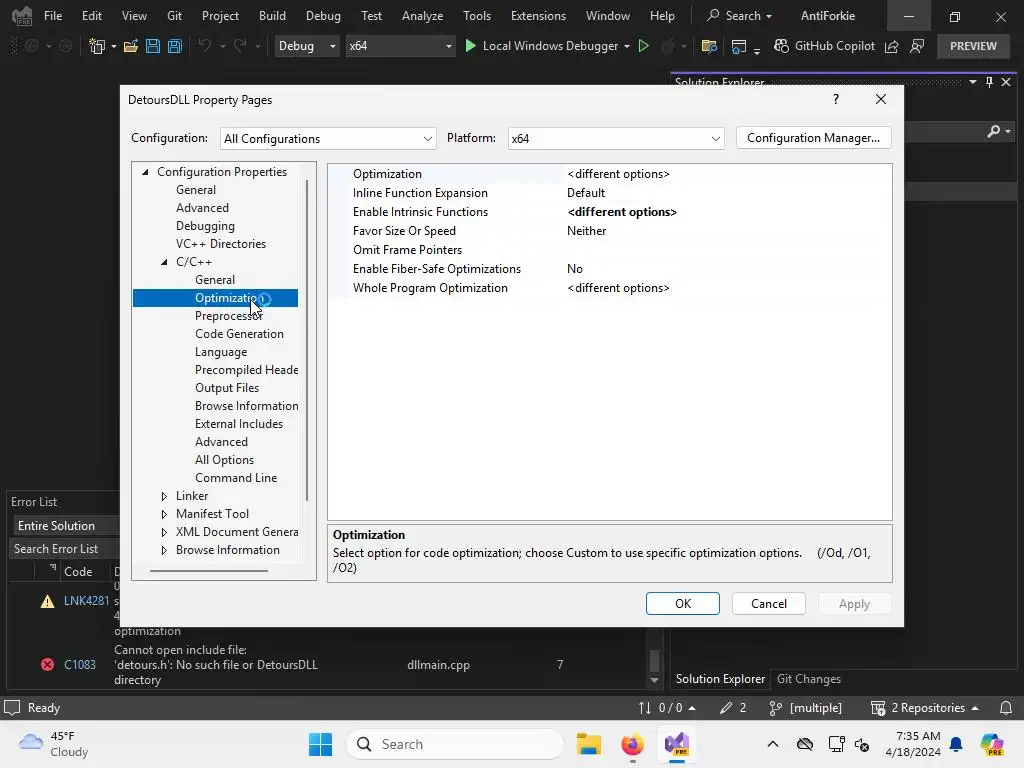Collapse the C/C++ tree node

164,262
